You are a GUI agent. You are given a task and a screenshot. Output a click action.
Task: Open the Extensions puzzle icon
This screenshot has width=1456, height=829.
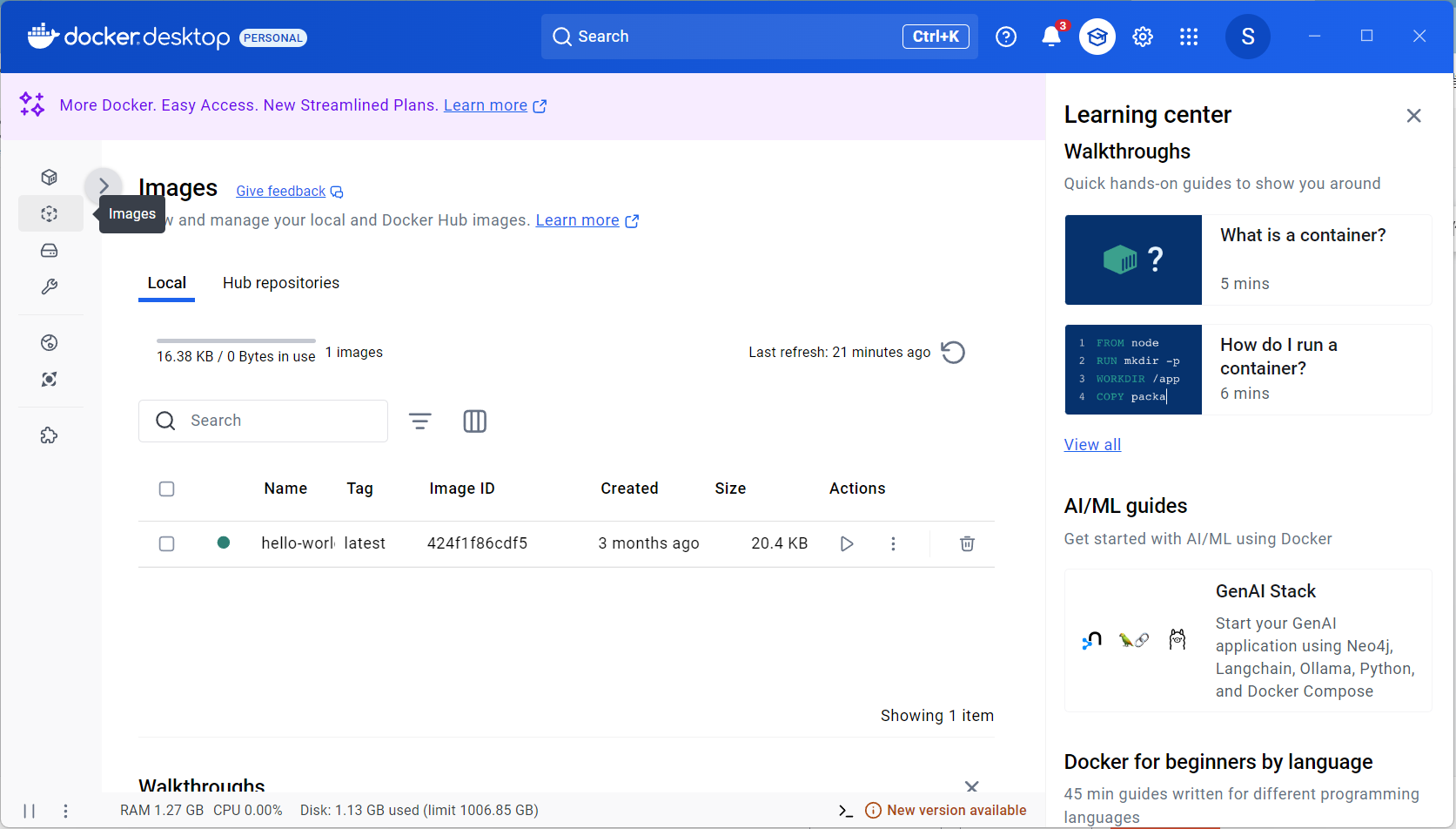(50, 435)
